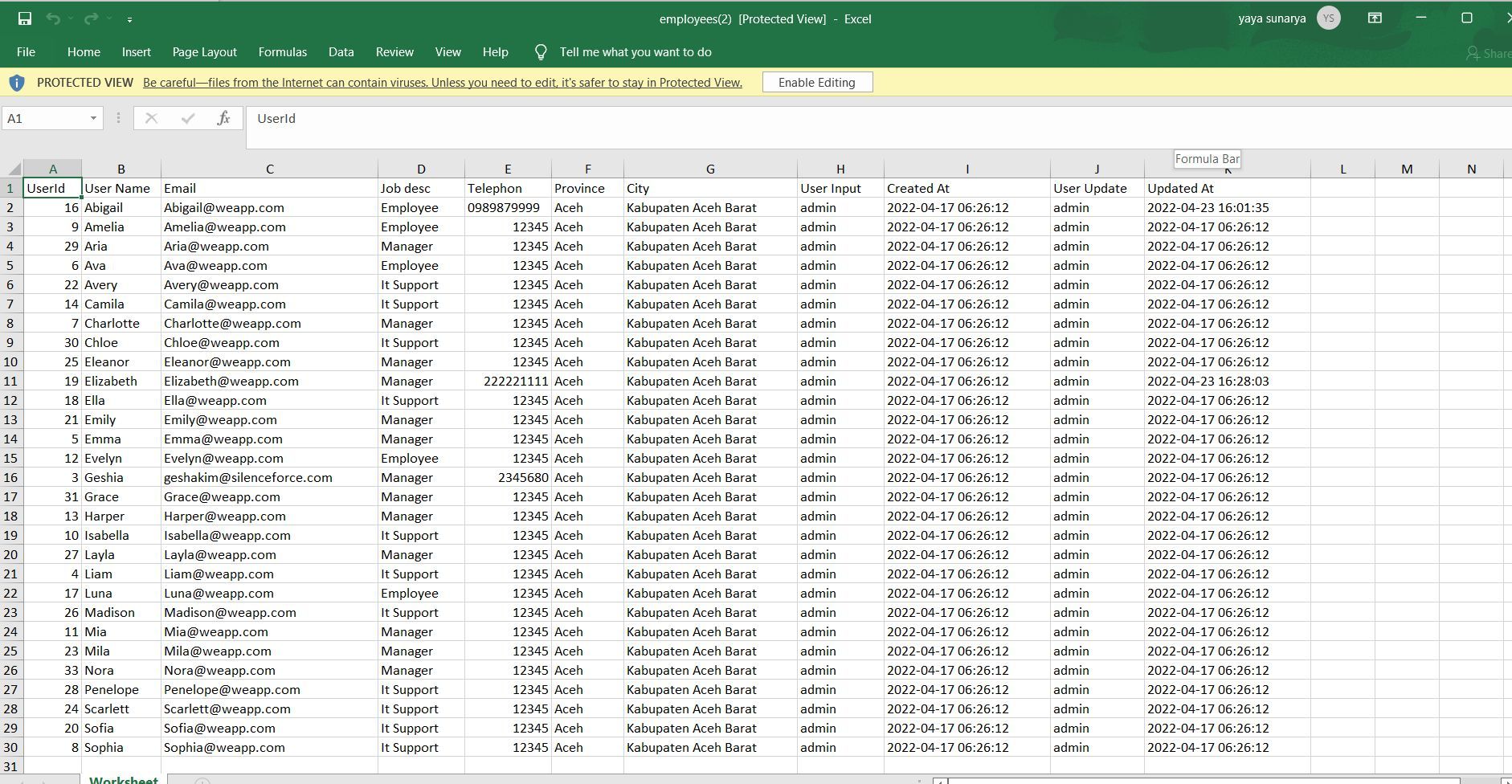Expand the Undo history dropdown arrow
Screen dimensions: 1512x784
click(x=71, y=18)
